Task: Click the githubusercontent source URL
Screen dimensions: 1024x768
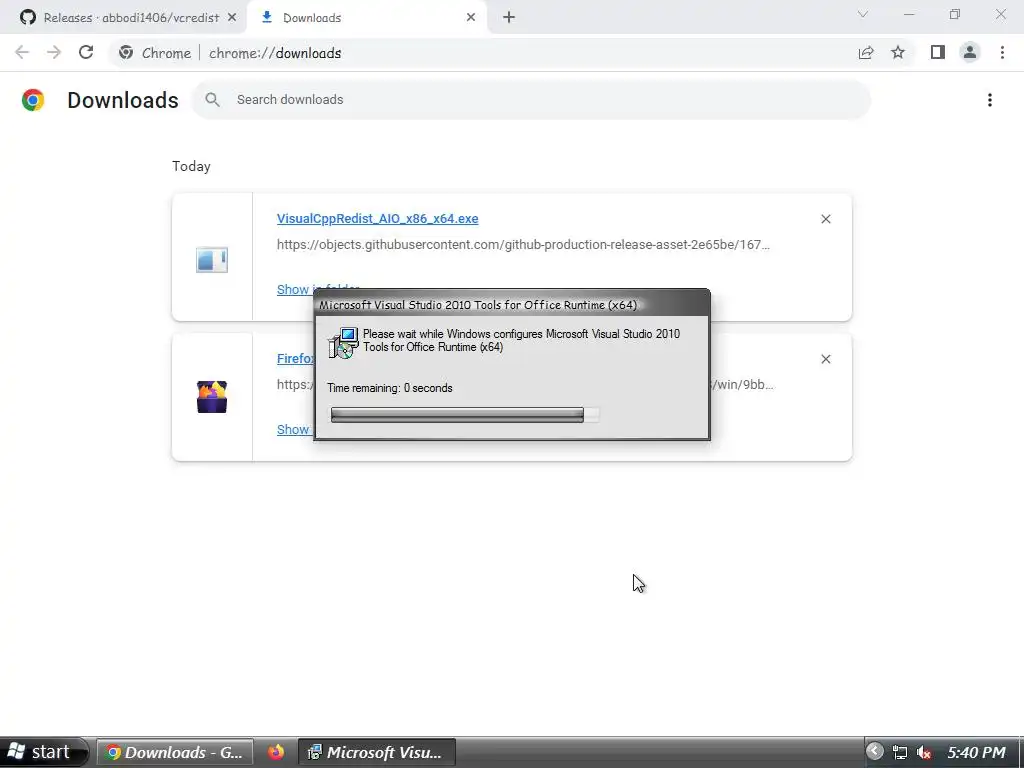Action: coord(523,245)
